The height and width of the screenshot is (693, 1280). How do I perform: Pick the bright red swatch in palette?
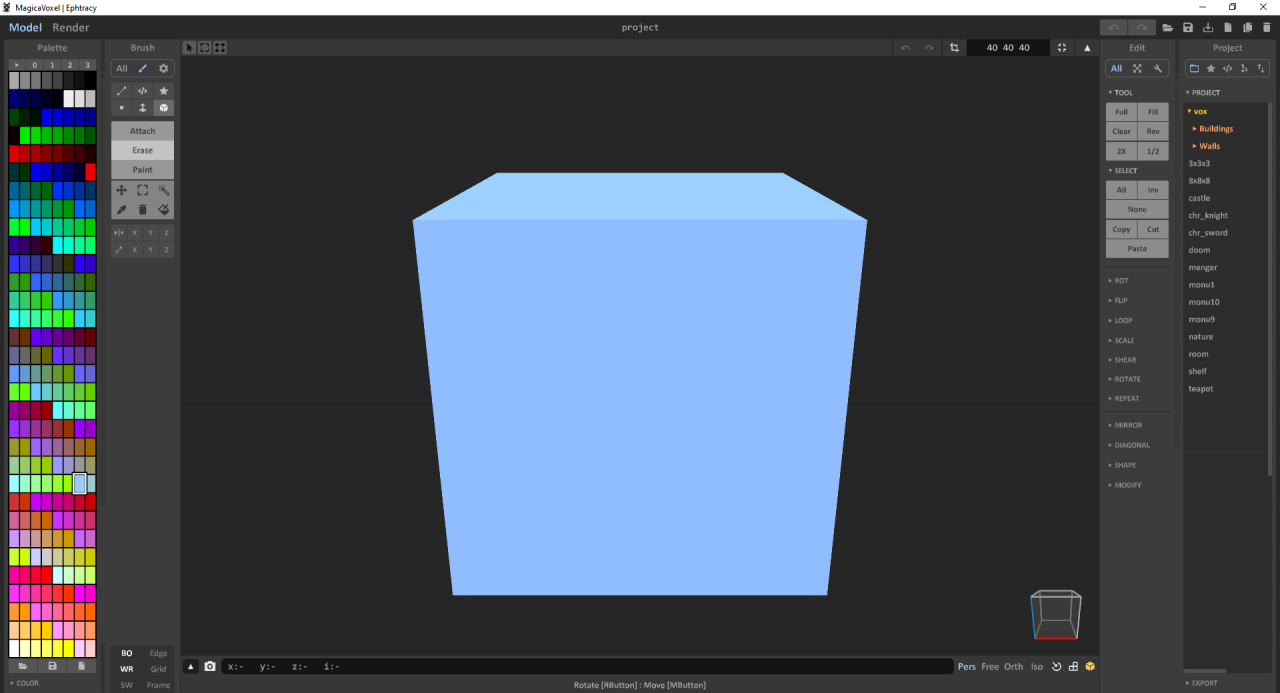coord(90,172)
